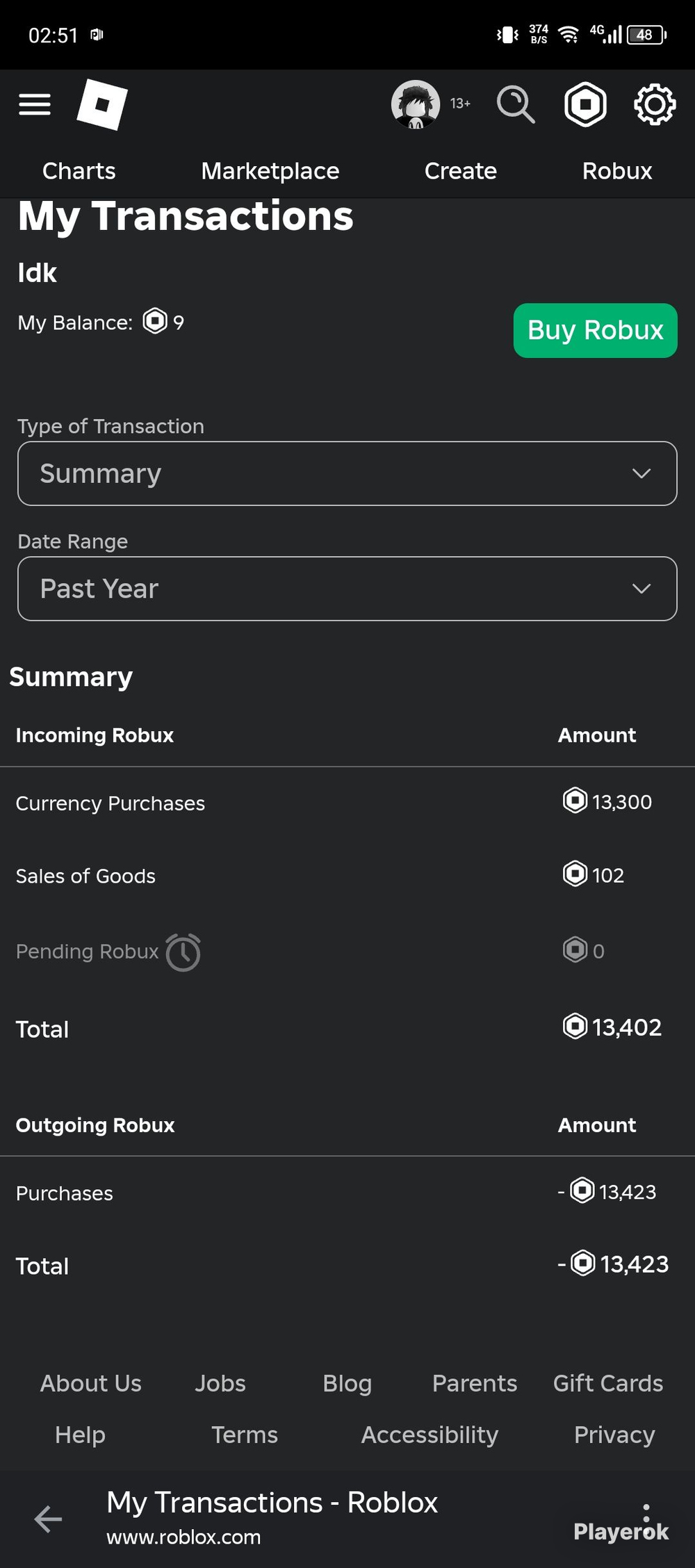Tap the www.roblox.com address bar
The height and width of the screenshot is (1568, 695).
click(183, 1537)
